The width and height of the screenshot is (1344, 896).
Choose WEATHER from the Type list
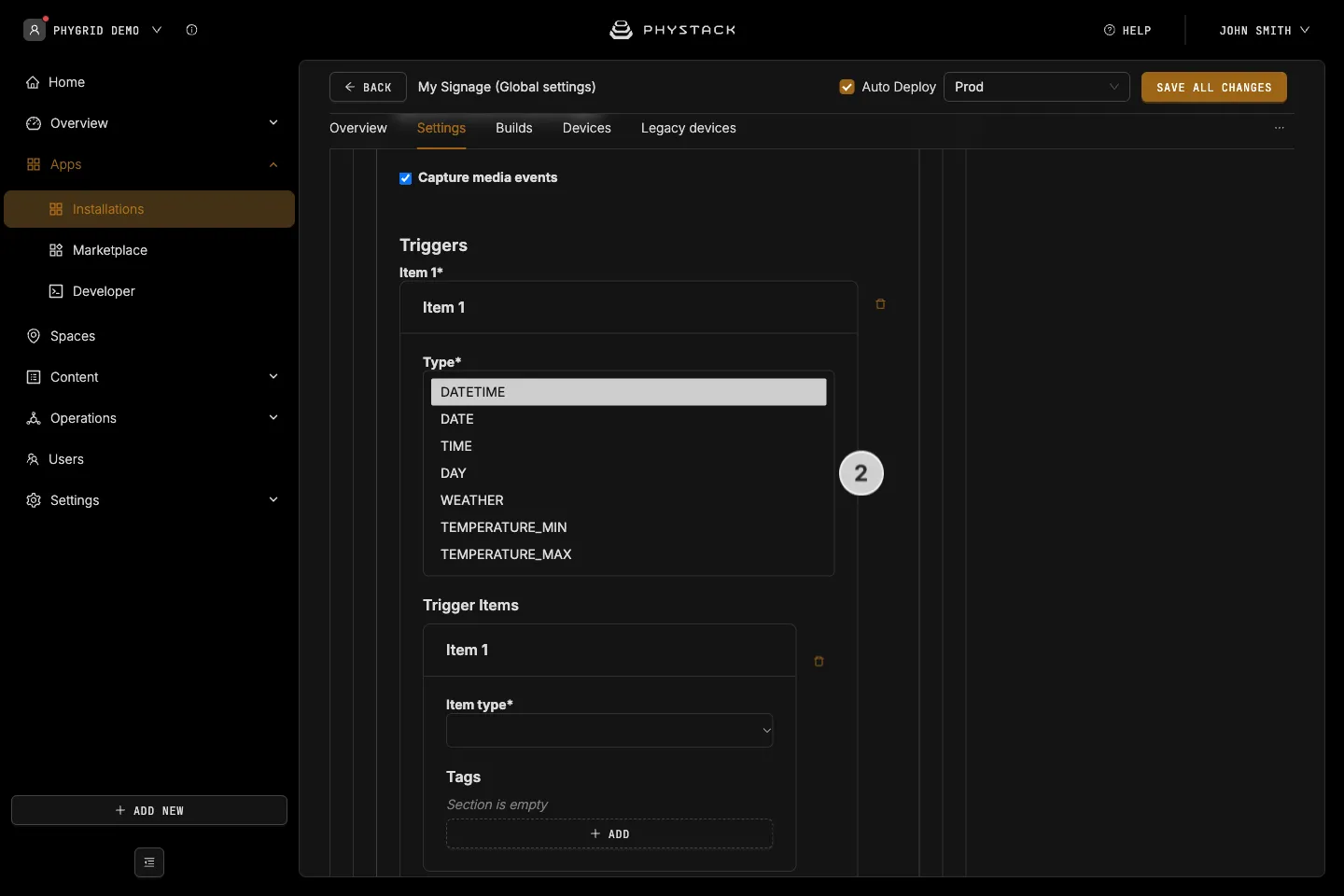pos(629,500)
